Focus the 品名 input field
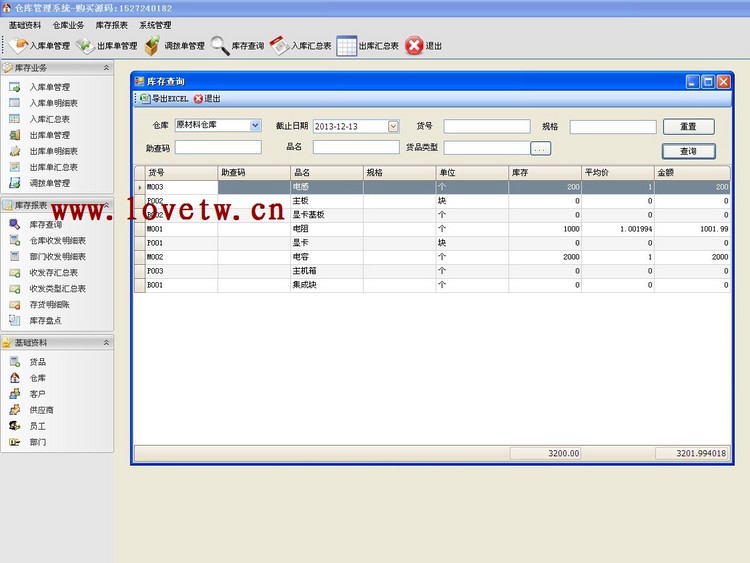Image resolution: width=750 pixels, height=563 pixels. pos(356,147)
